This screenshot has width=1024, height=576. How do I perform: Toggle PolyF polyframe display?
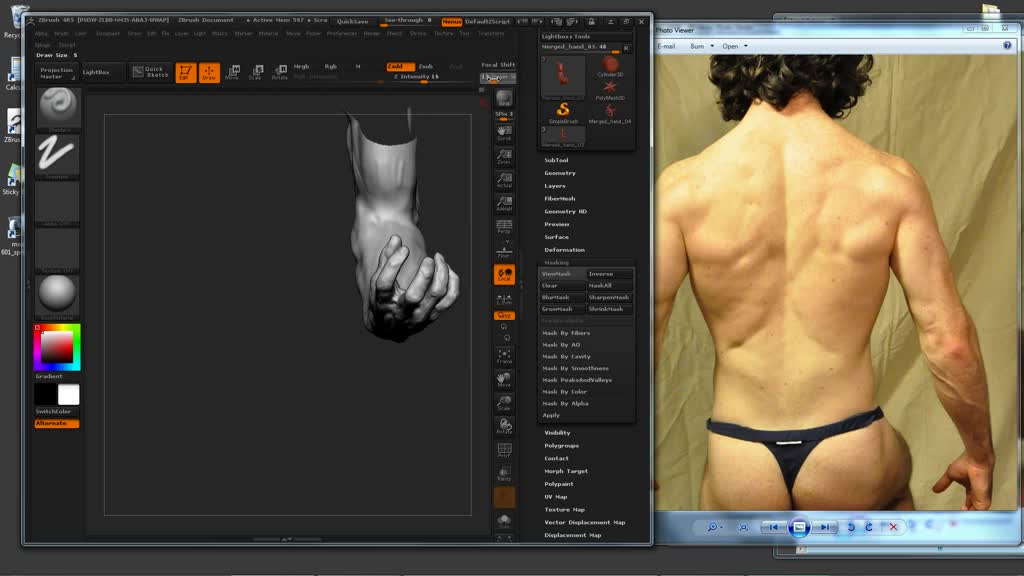click(x=504, y=450)
